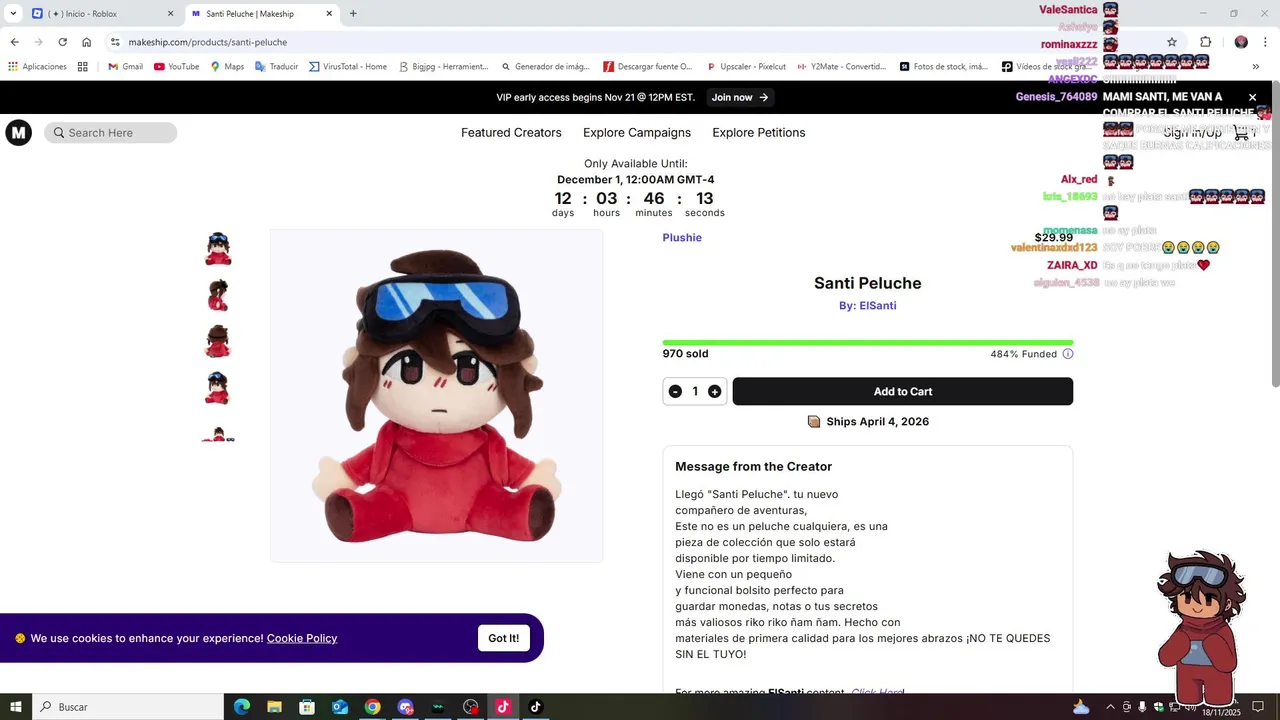Click the shopping cart icon

tap(1242, 133)
